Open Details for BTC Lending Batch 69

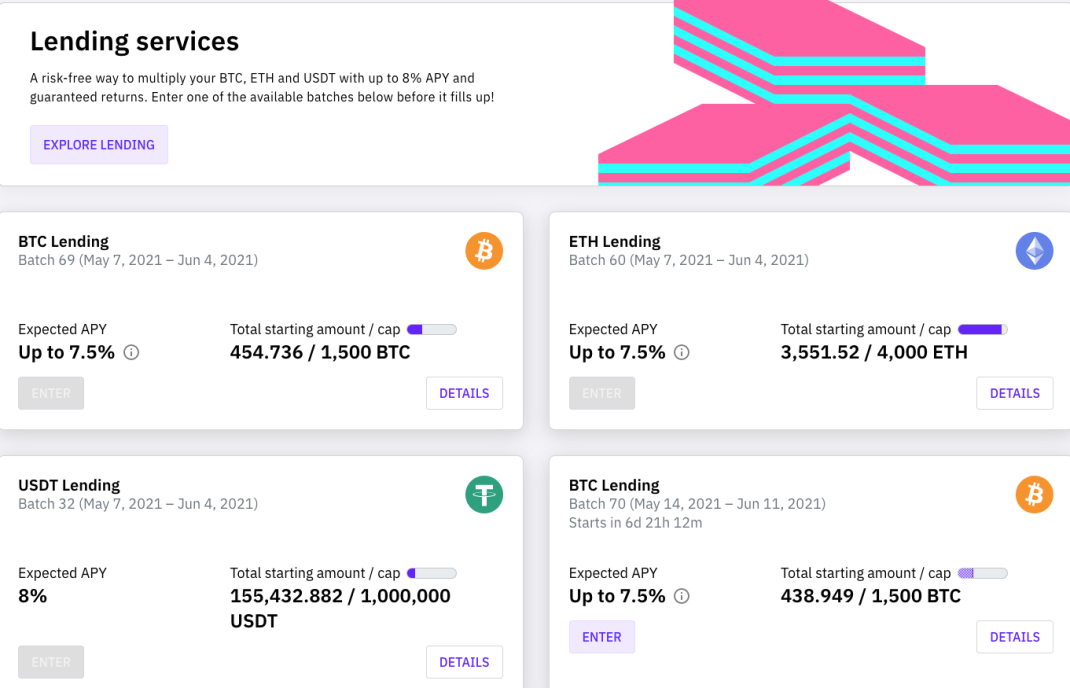click(464, 393)
